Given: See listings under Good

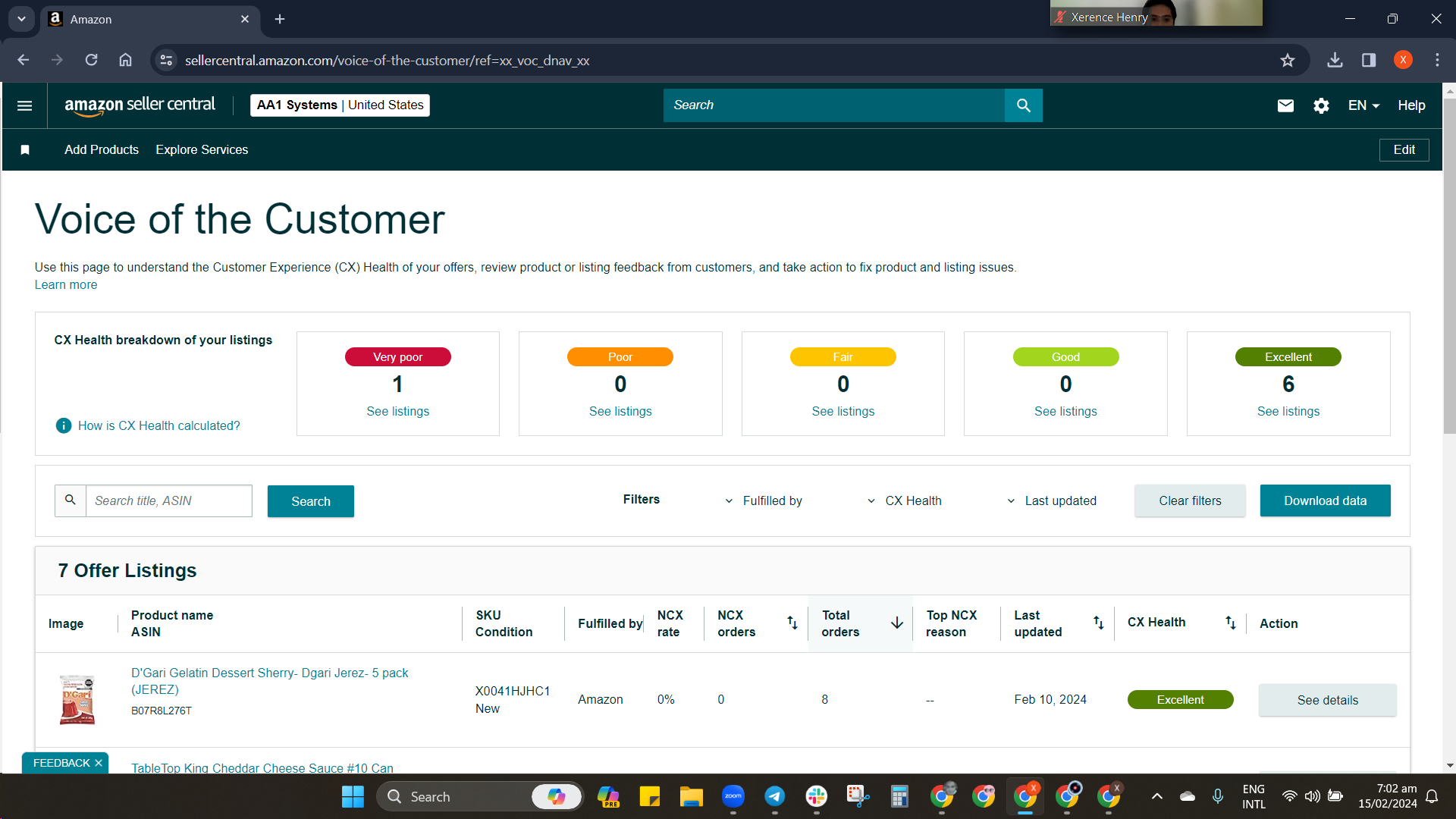Looking at the screenshot, I should pos(1065,411).
